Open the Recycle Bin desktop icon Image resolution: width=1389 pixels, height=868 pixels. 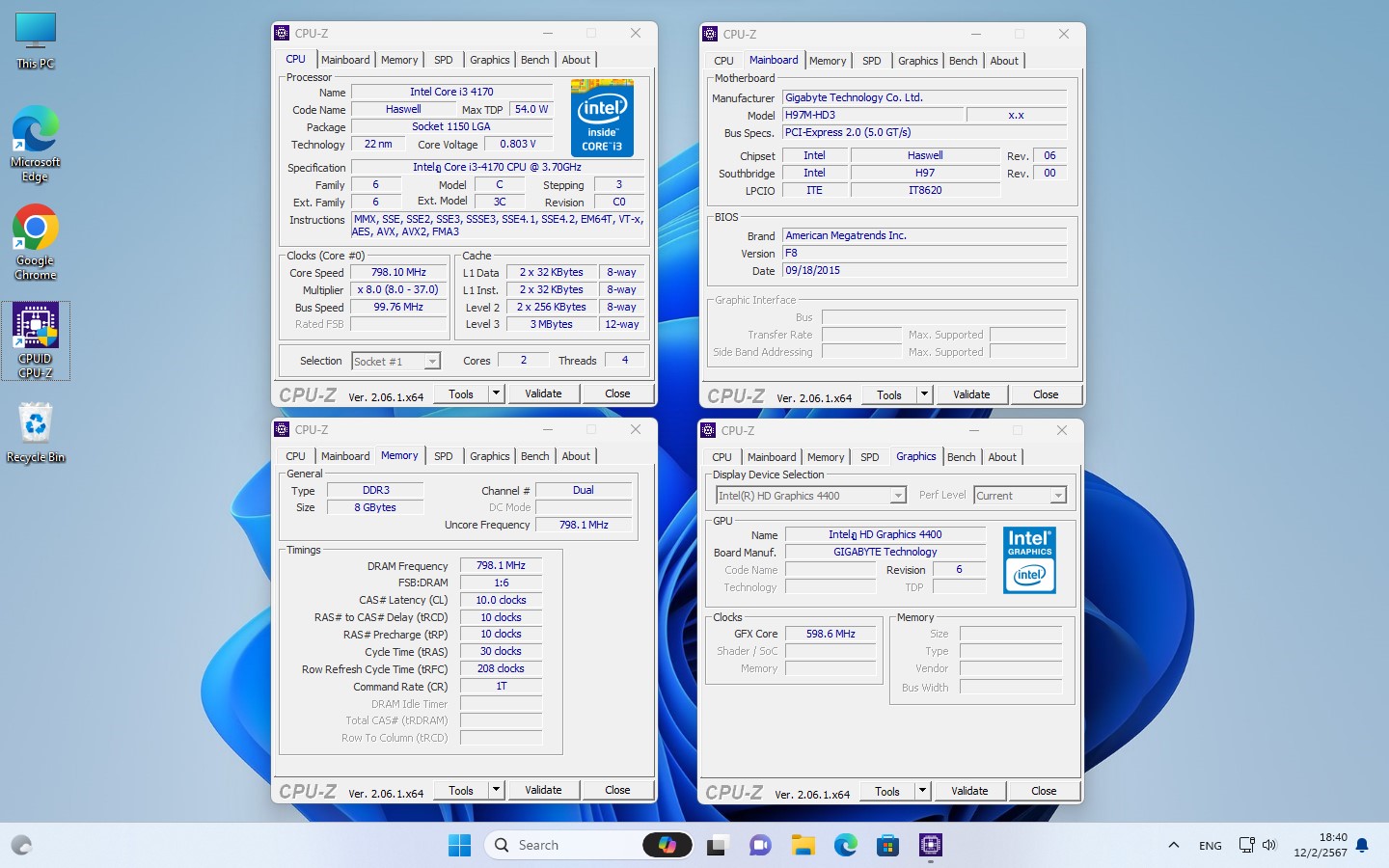click(36, 433)
